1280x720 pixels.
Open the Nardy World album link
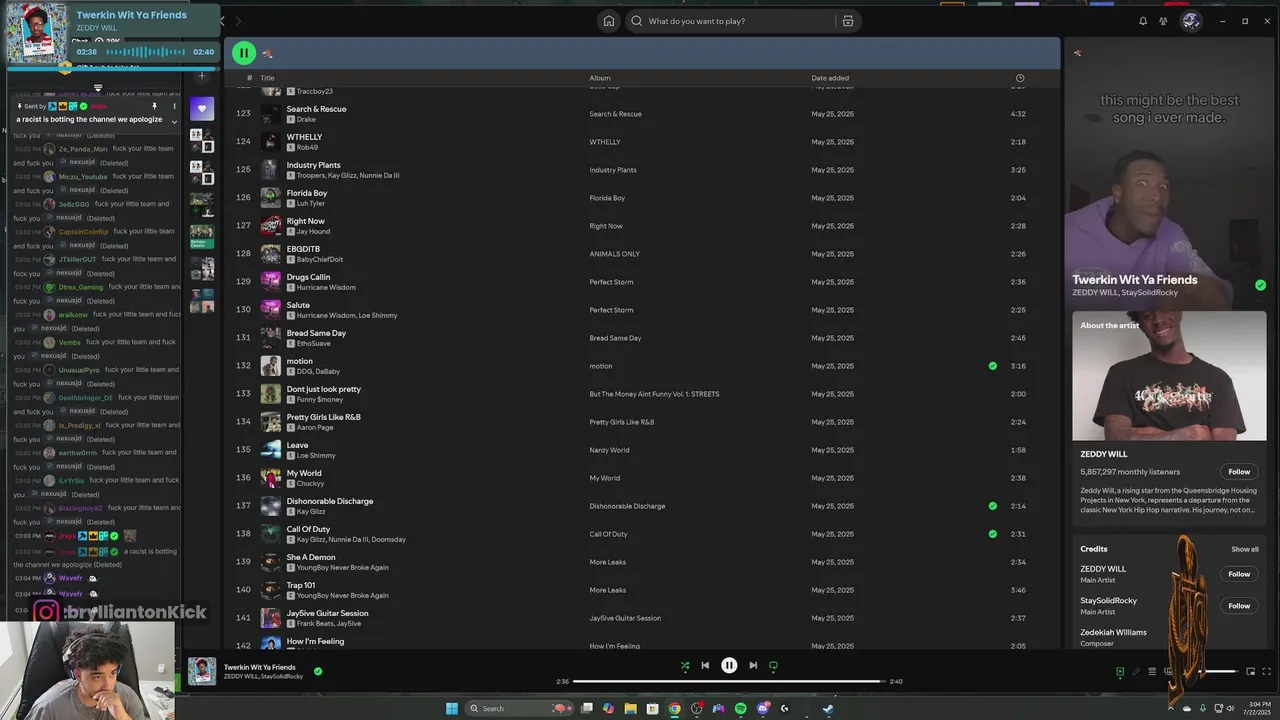coord(609,450)
